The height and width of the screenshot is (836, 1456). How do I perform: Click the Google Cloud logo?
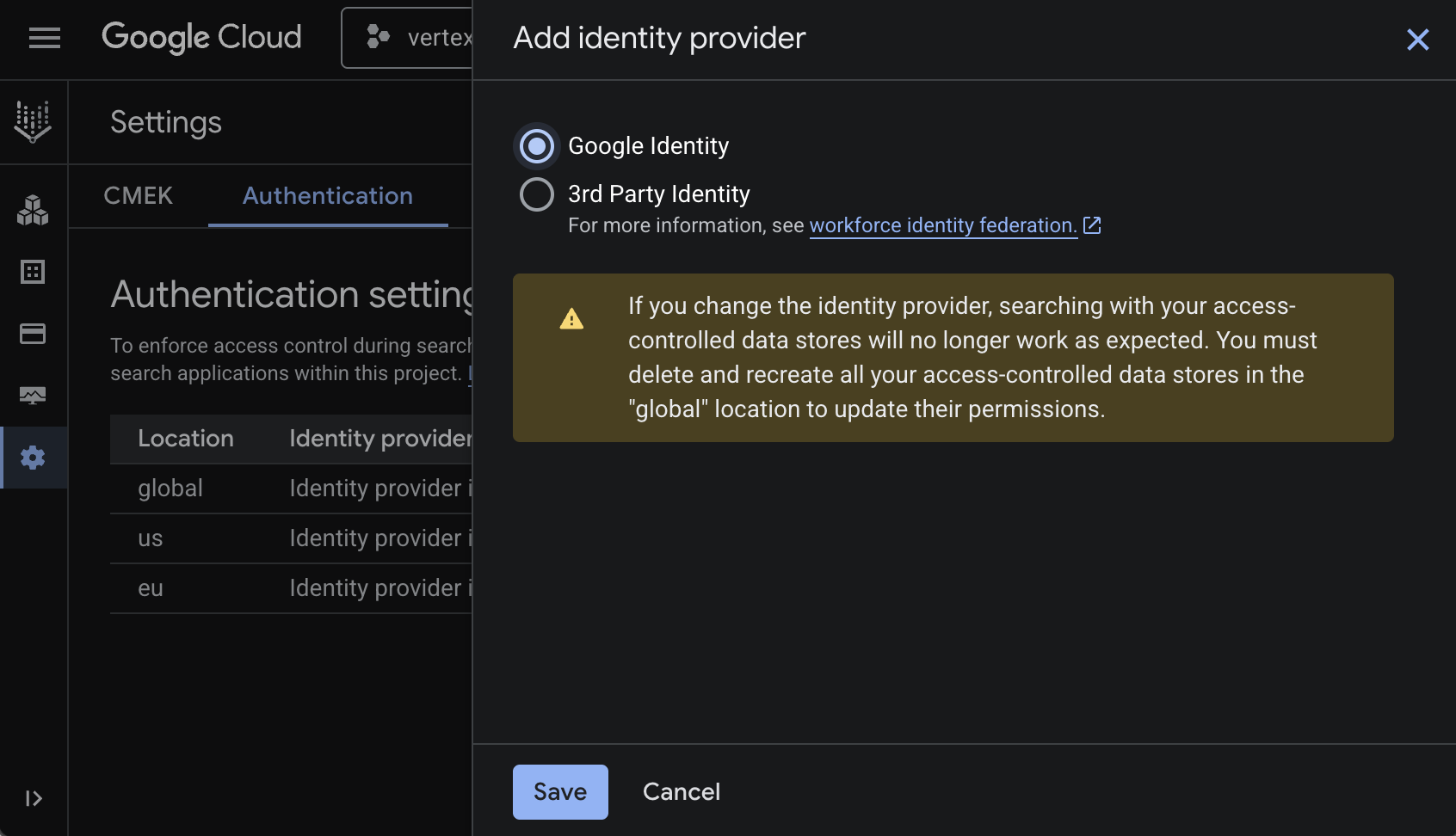(x=201, y=38)
